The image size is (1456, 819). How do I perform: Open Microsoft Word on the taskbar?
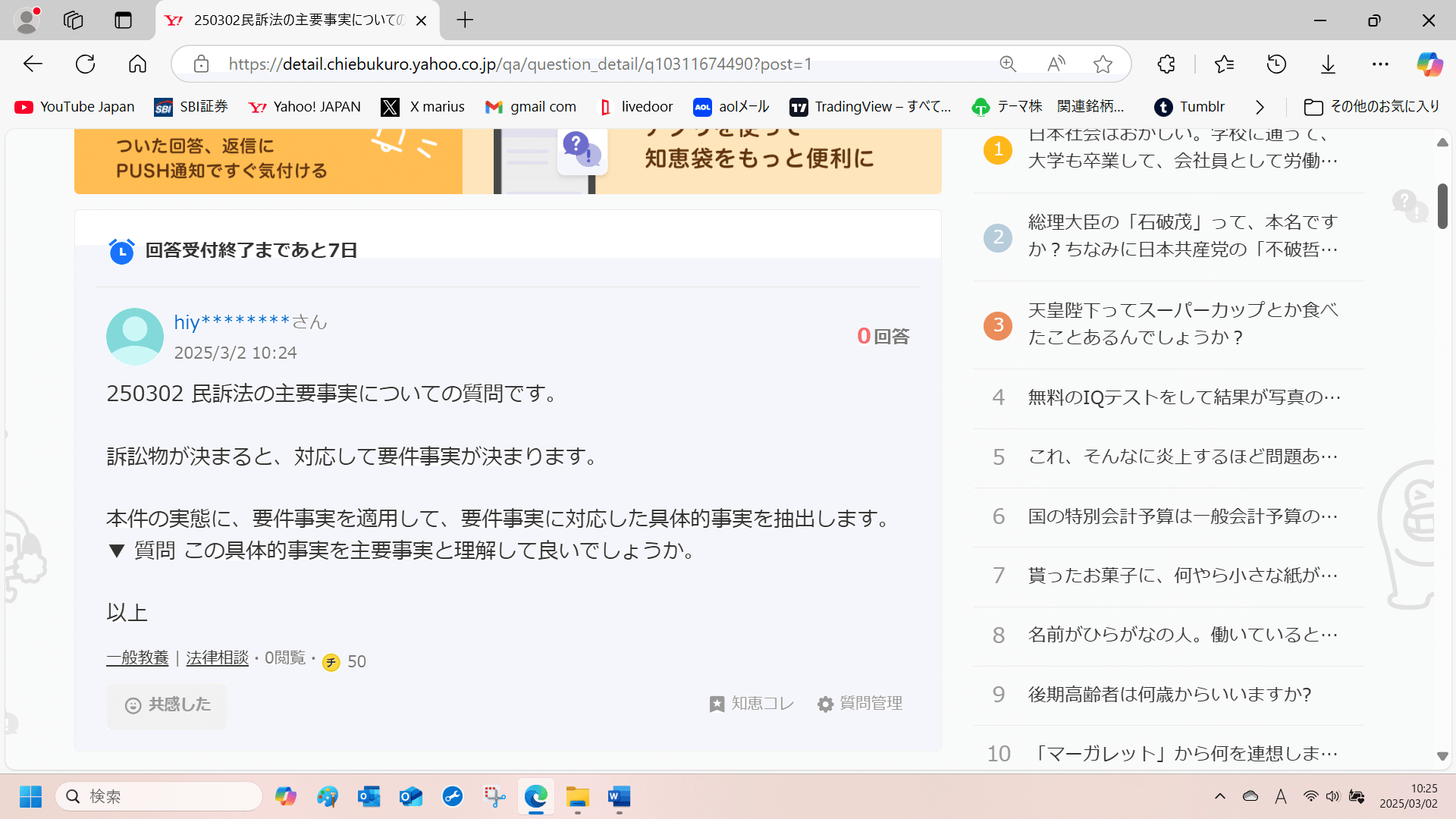(619, 797)
